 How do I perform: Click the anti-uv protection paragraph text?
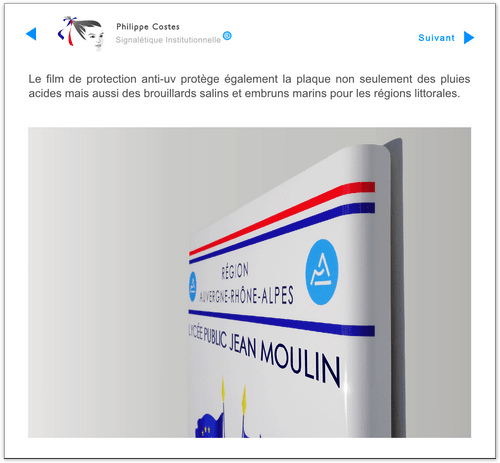pos(249,86)
